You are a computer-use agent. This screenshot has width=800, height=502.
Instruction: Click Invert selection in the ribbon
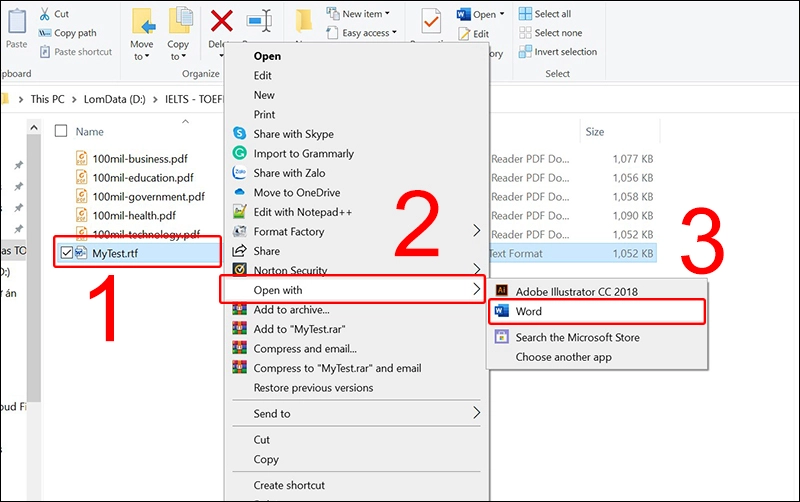558,52
